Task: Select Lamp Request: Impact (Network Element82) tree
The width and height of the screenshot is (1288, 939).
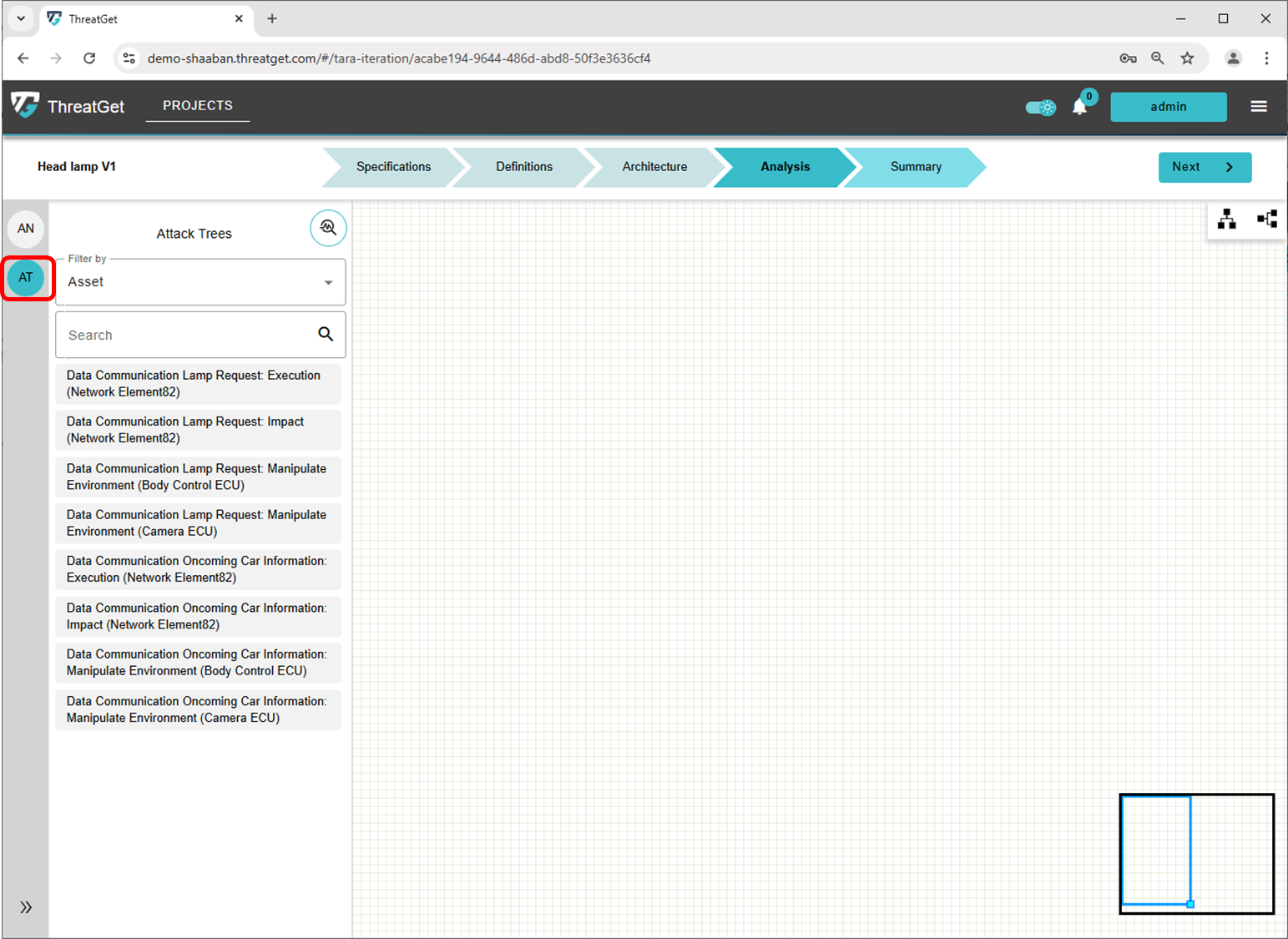Action: click(x=199, y=430)
